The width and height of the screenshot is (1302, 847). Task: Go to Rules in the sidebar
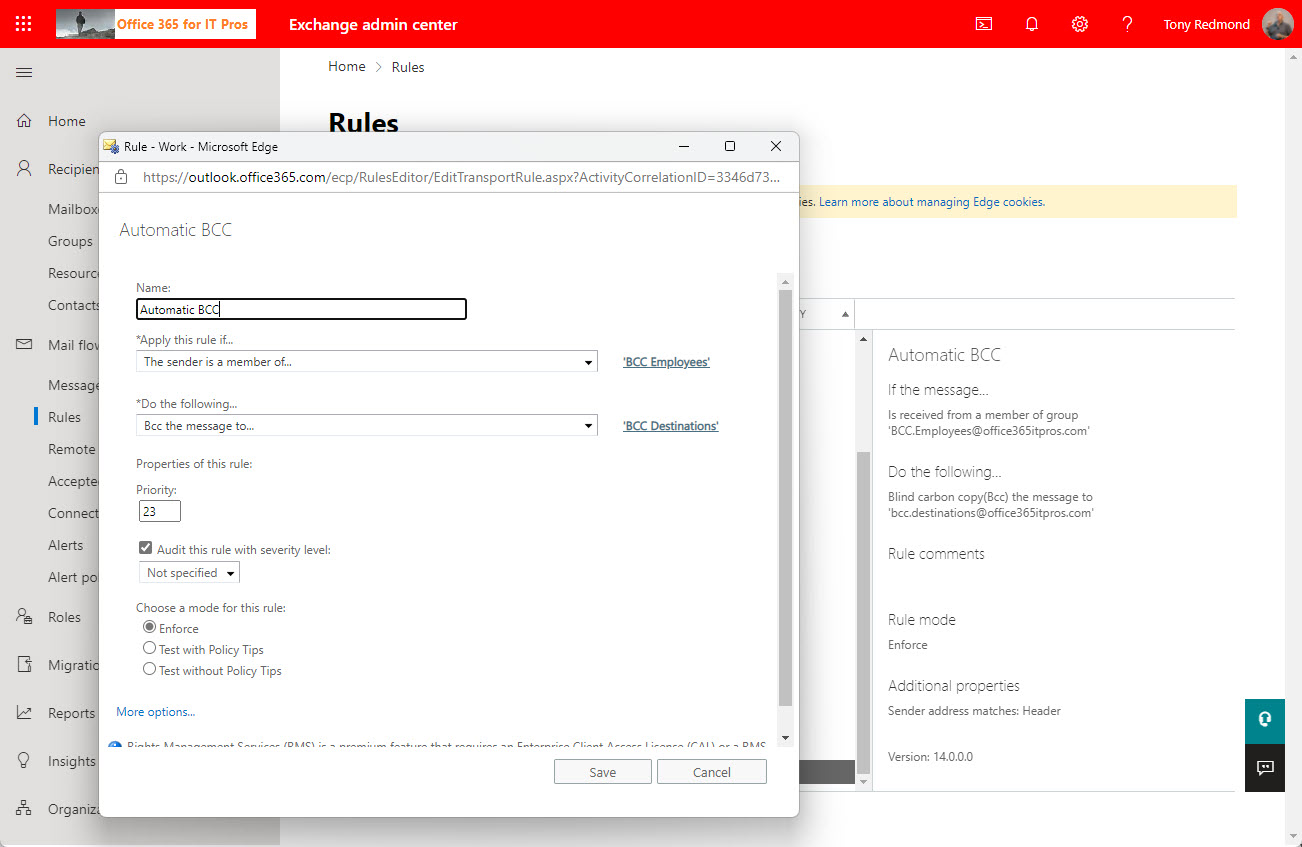coord(64,417)
